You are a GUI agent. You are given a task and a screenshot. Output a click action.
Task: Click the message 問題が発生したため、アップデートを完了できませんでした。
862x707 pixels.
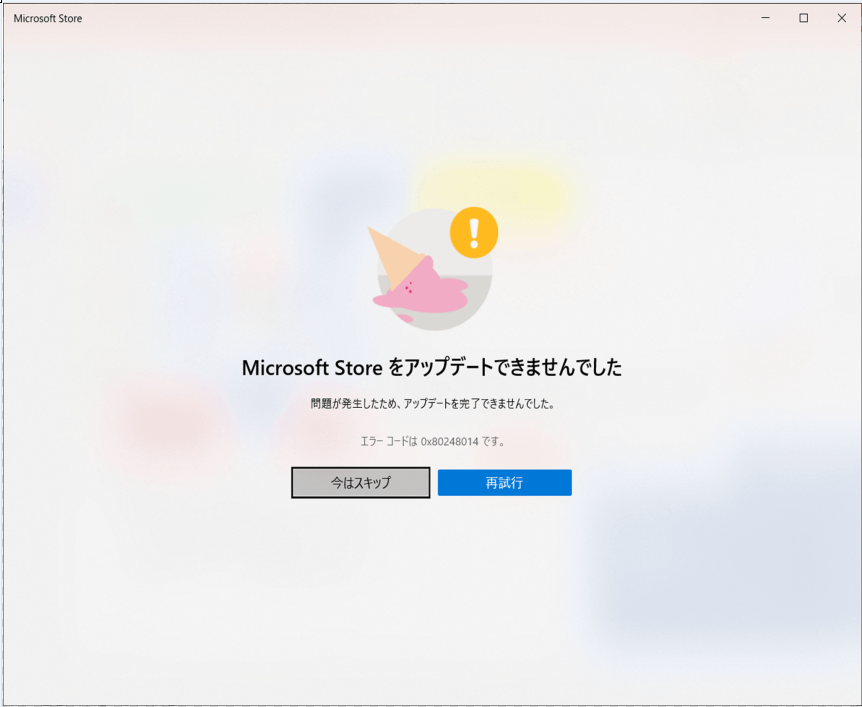coord(433,404)
